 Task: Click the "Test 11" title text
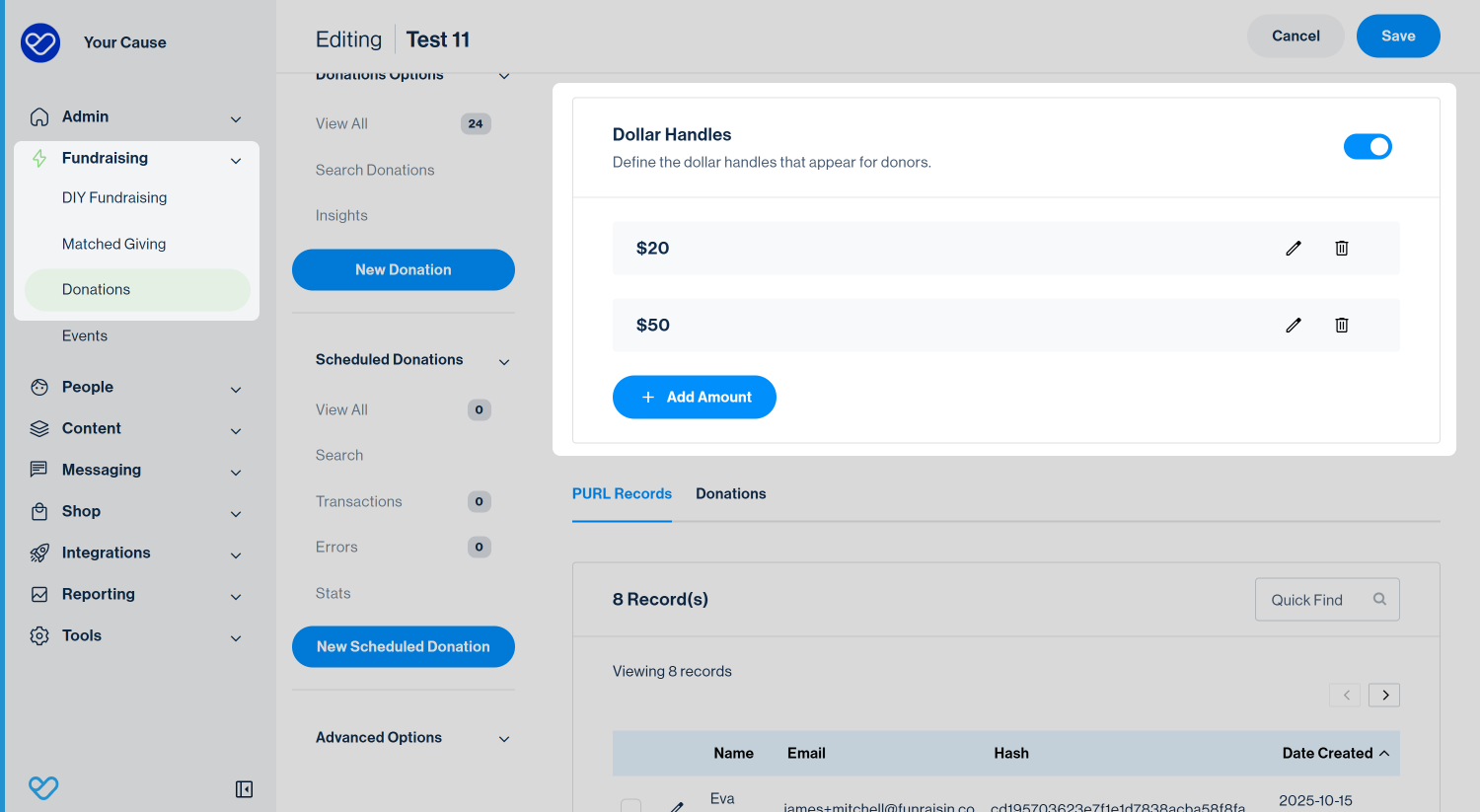[438, 39]
